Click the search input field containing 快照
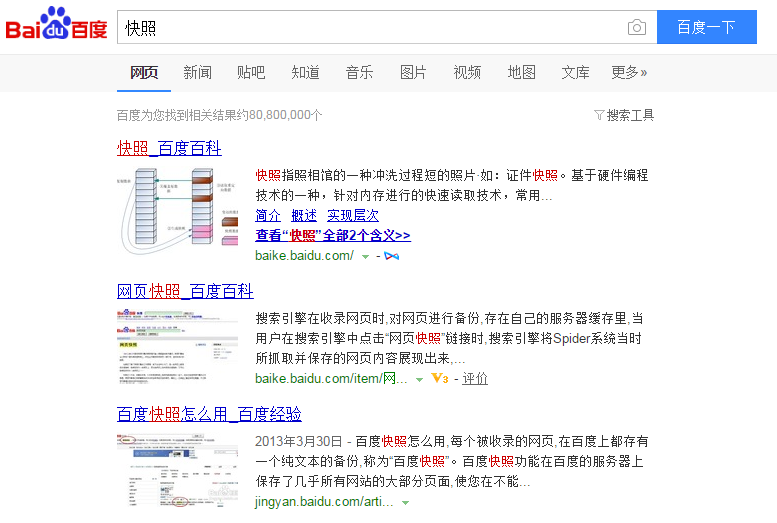The height and width of the screenshot is (523, 777). [x=370, y=27]
